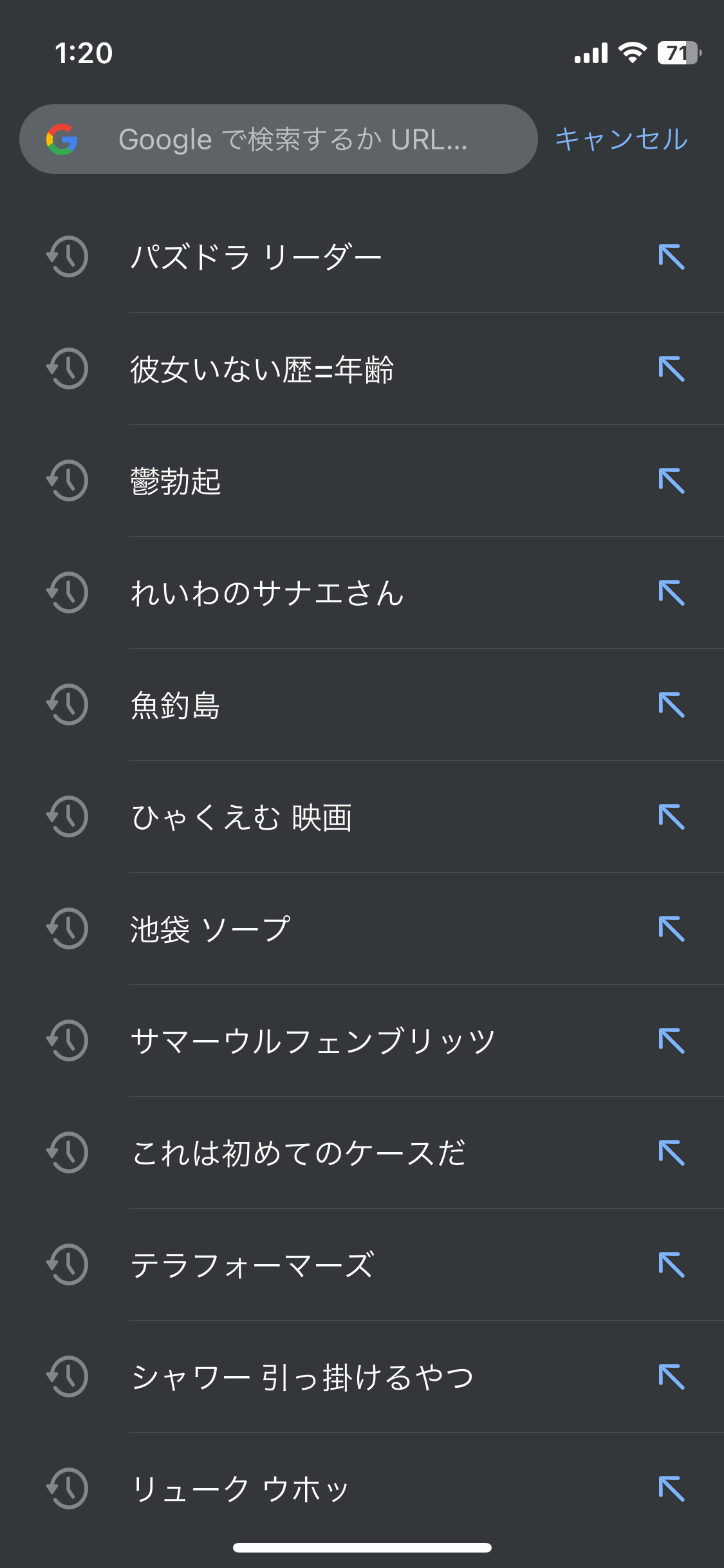The height and width of the screenshot is (1568, 724).
Task: Tap arrow icon beside 魚釣島
Action: pyautogui.click(x=671, y=705)
